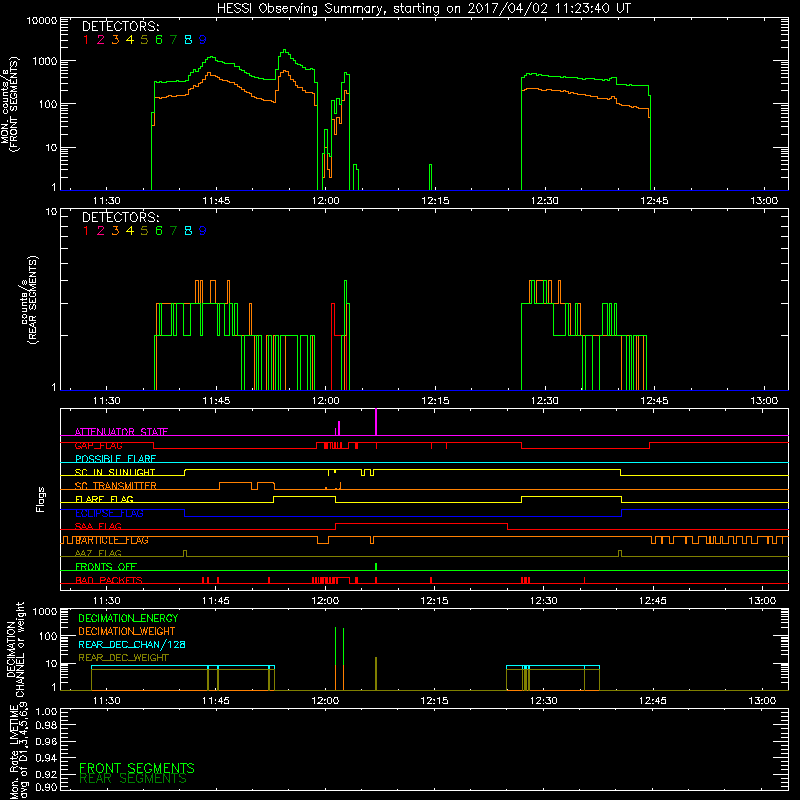Screen dimensions: 800x800
Task: Select cyan detector 8 in rear segments legend
Action: (188, 231)
